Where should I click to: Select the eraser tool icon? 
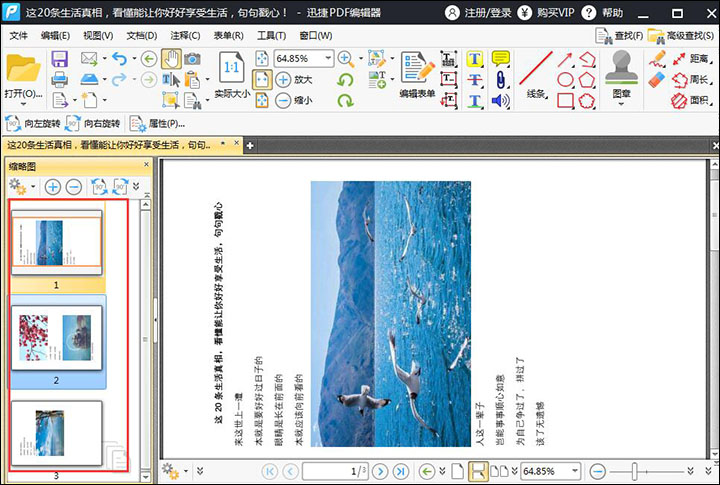point(656,80)
